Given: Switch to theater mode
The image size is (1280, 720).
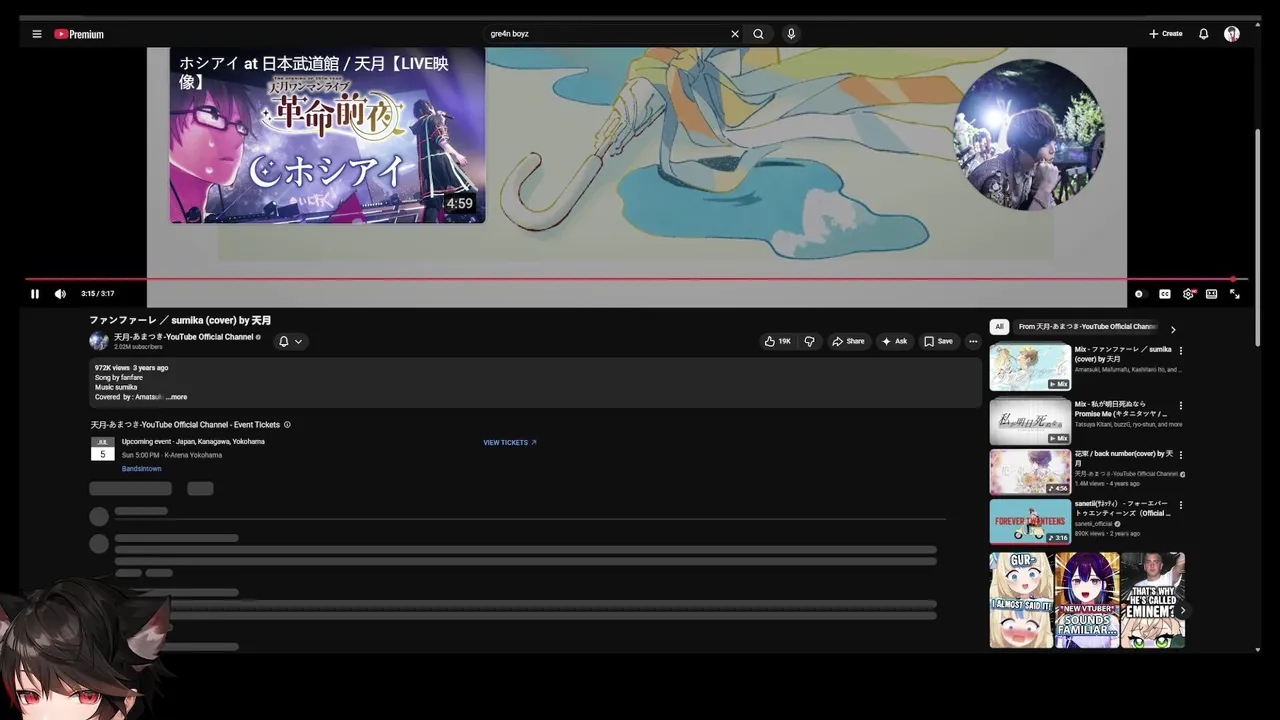Looking at the screenshot, I should (x=1211, y=294).
